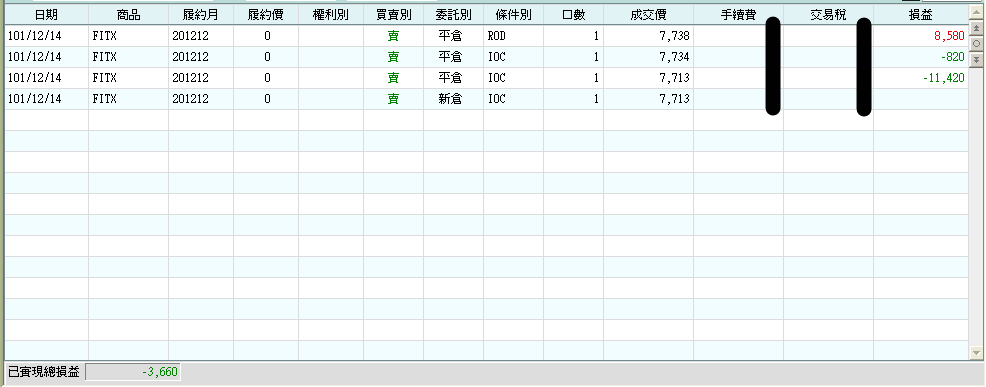Screen dimensions: 986x387
Task: Click the 委託別 column header
Action: 453,14
